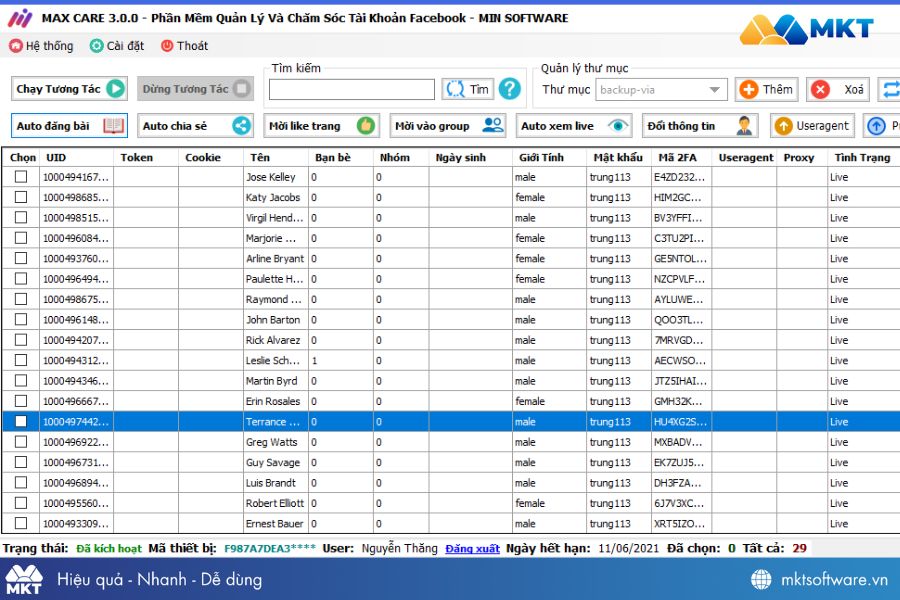Click the Auto đăng bài button
900x600 pixels.
tap(69, 126)
